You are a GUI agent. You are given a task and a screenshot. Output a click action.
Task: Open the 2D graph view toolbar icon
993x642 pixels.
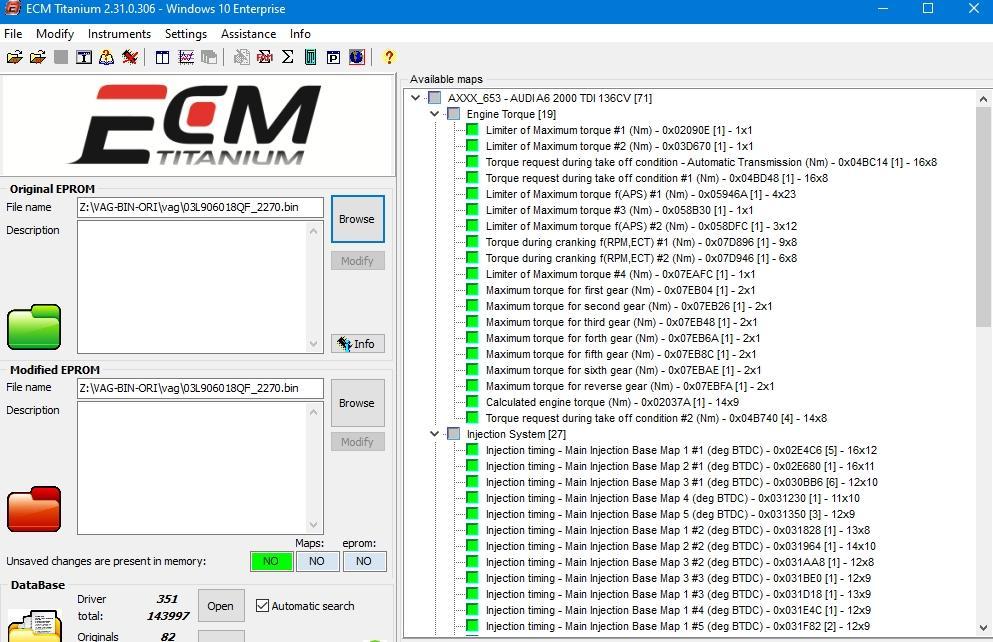click(186, 58)
